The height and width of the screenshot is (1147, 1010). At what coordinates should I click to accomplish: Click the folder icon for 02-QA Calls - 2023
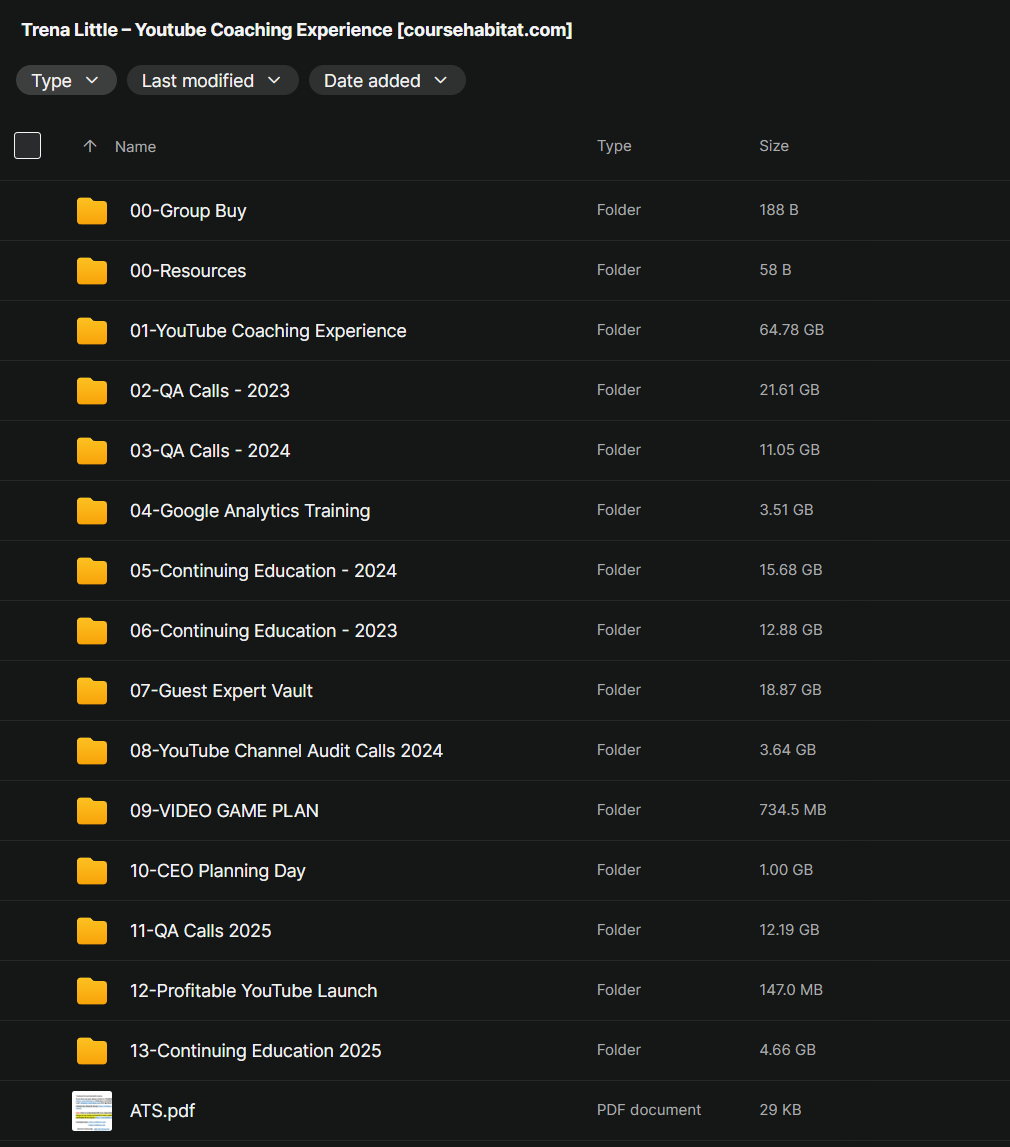[92, 391]
